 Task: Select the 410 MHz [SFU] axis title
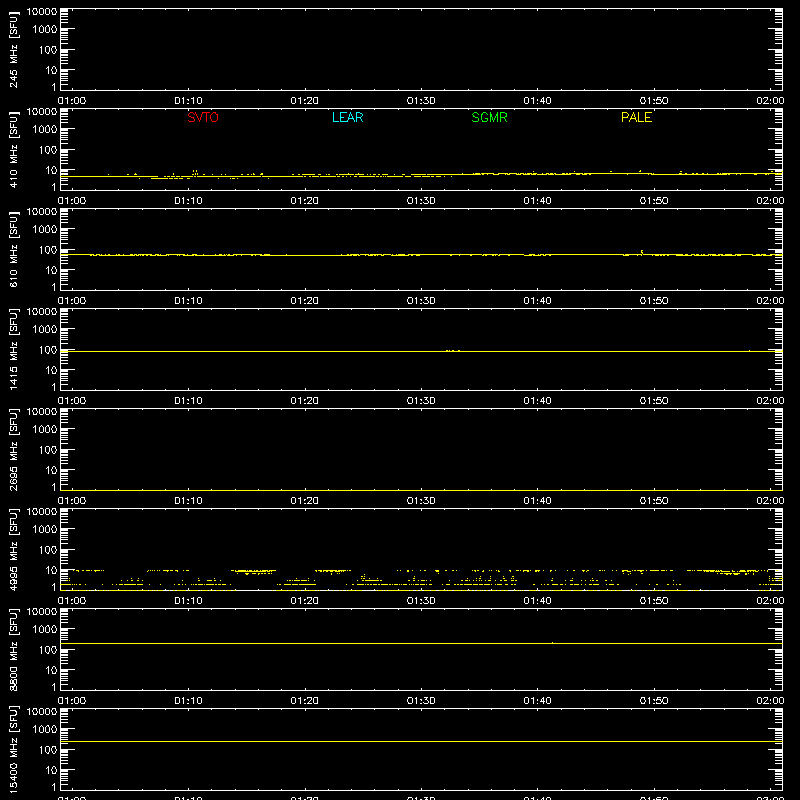coord(13,150)
